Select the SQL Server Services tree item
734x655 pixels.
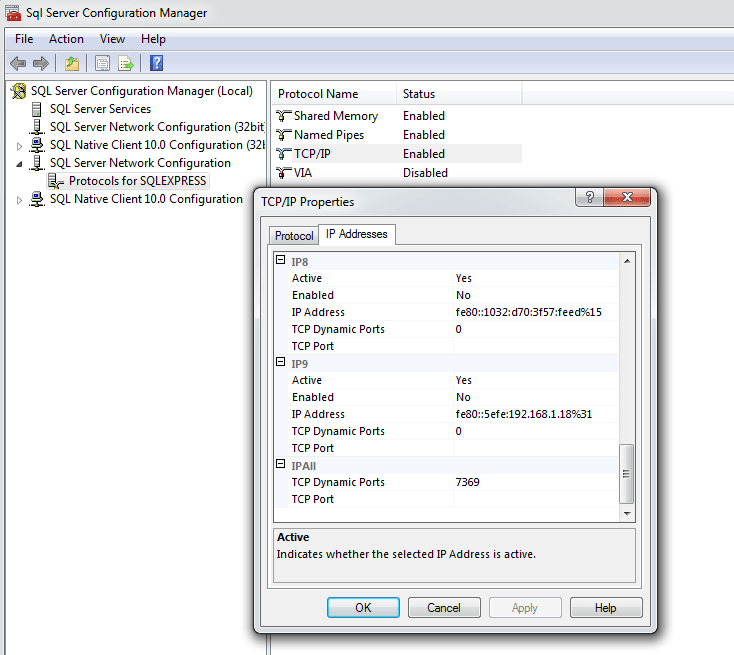[x=100, y=109]
